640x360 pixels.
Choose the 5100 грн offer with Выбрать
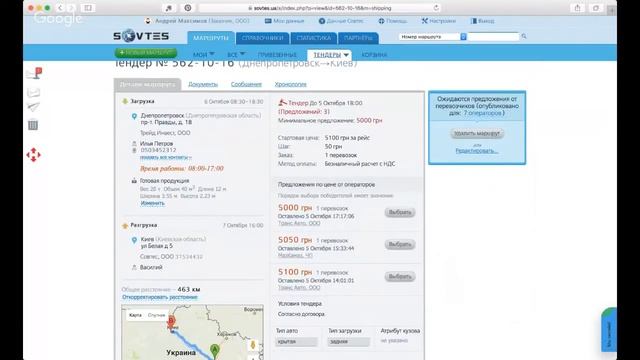400,276
